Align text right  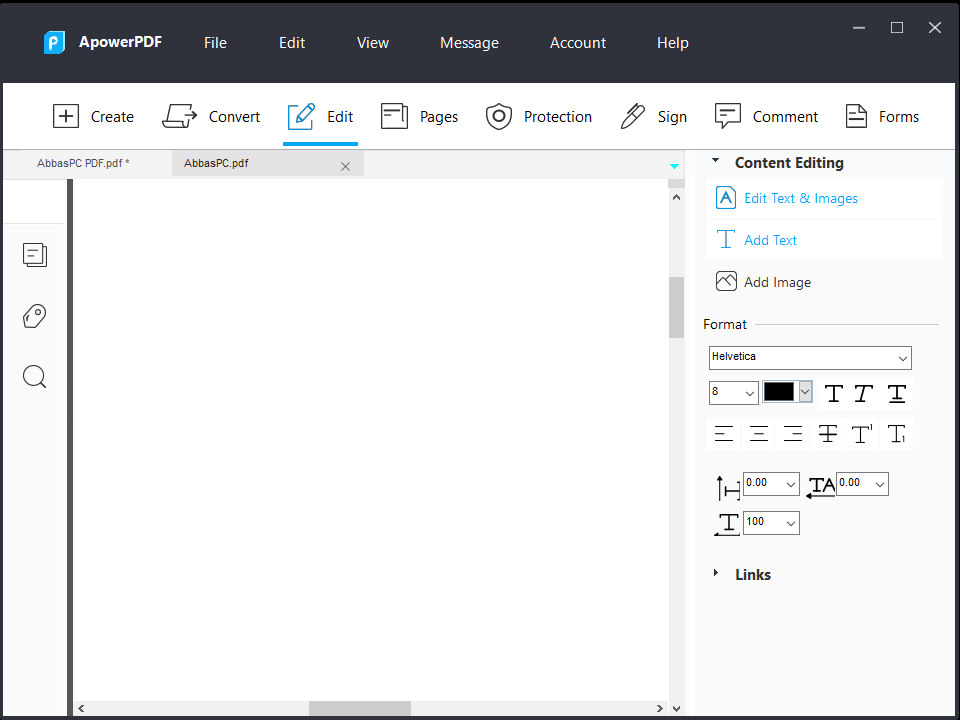793,434
